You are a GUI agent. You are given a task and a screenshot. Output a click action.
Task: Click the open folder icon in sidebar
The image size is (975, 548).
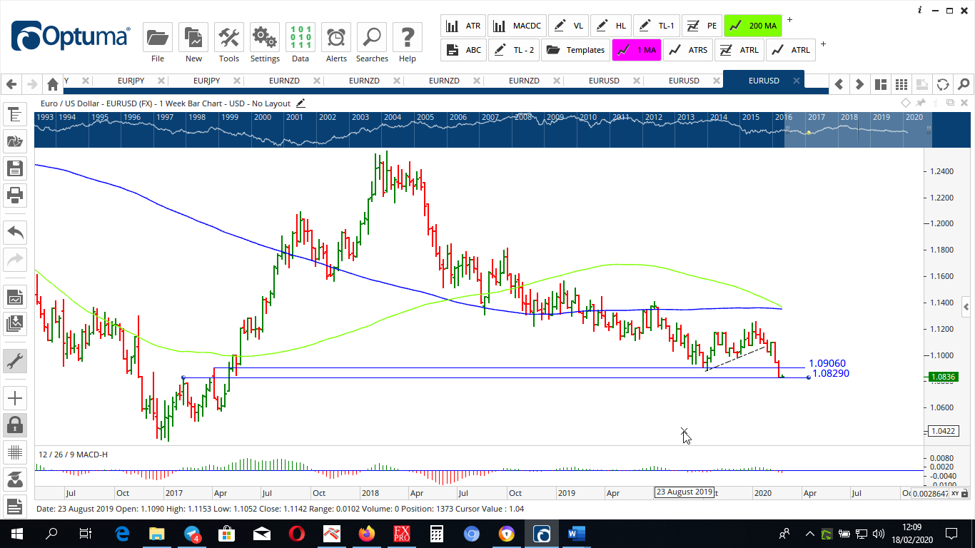pos(15,142)
